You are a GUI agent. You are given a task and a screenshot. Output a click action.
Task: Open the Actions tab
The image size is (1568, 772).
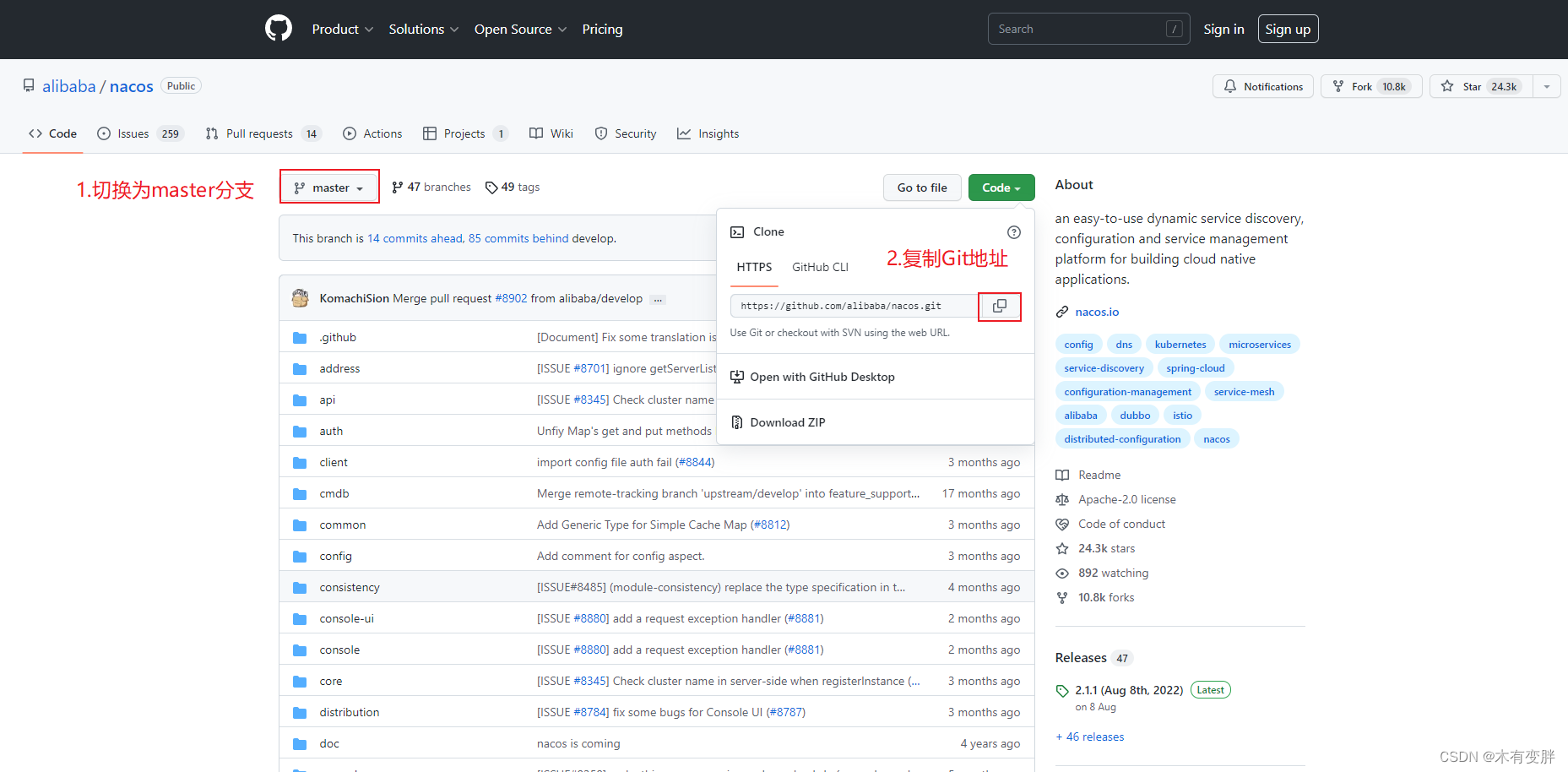click(x=372, y=133)
